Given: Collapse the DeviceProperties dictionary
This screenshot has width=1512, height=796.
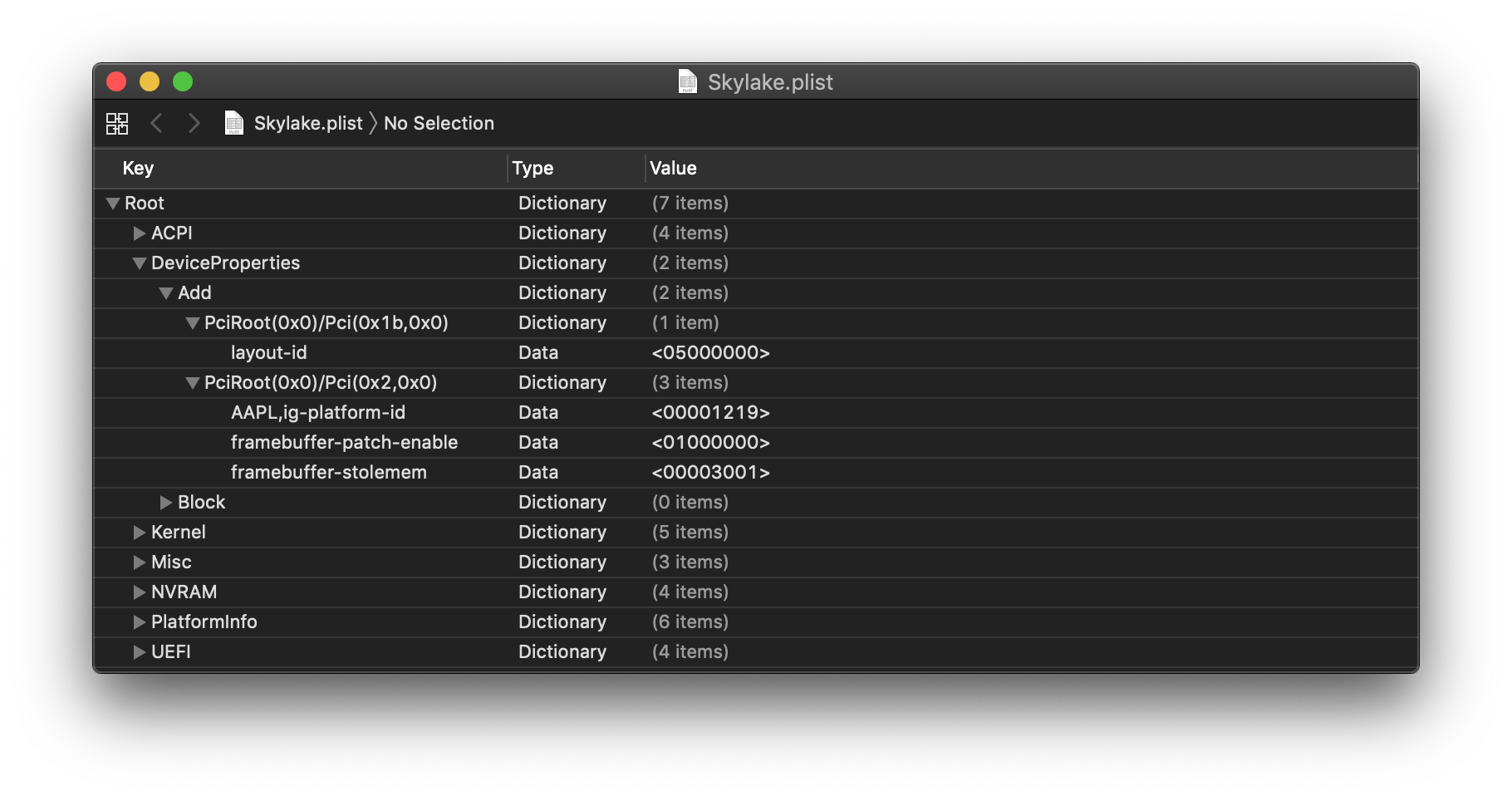Looking at the screenshot, I should 139,263.
